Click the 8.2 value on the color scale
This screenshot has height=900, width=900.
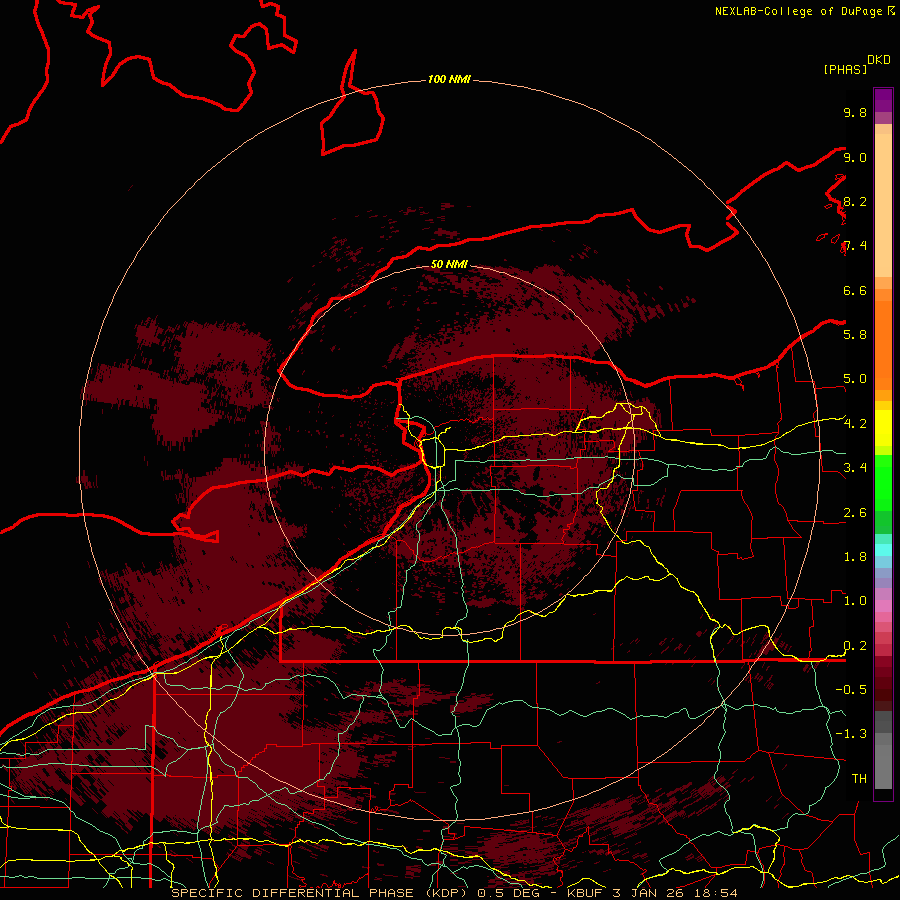(x=855, y=201)
